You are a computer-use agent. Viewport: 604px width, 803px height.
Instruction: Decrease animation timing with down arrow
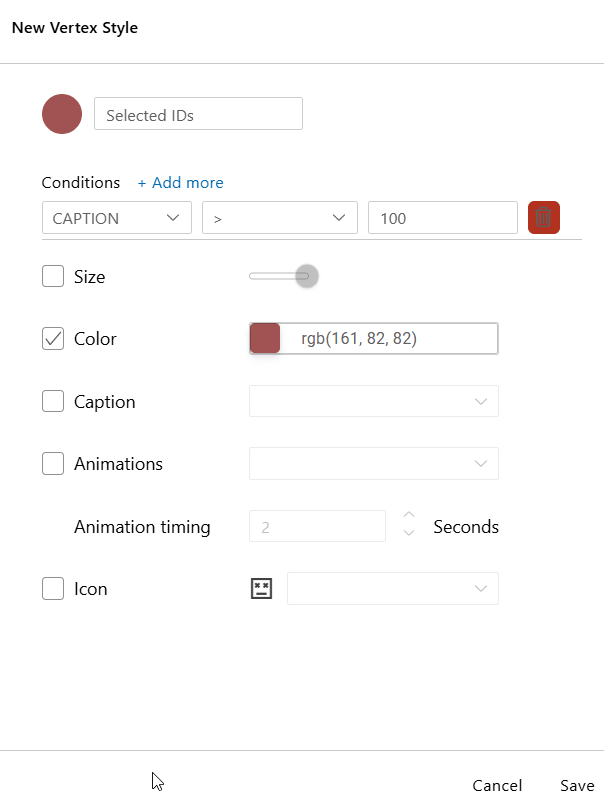coord(409,533)
